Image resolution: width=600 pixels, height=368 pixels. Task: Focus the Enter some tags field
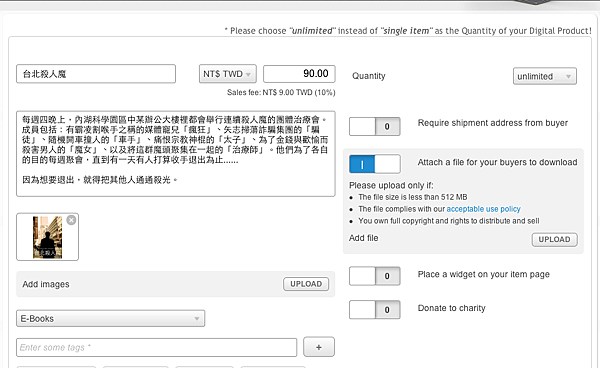point(157,347)
